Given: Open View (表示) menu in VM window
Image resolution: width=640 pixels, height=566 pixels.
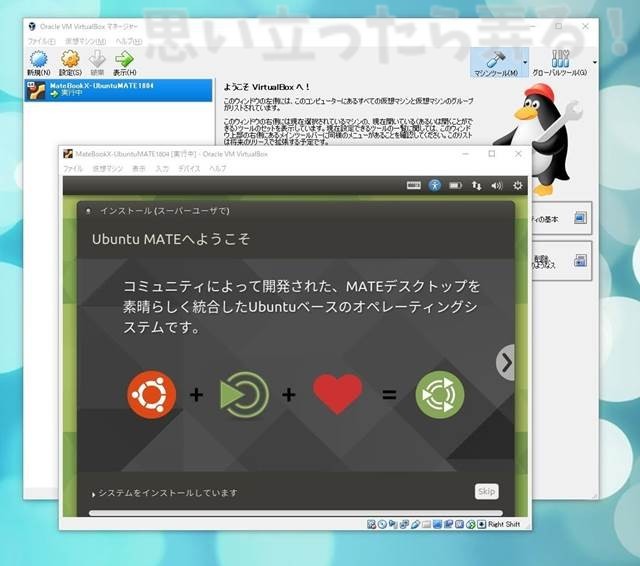Looking at the screenshot, I should tap(139, 169).
